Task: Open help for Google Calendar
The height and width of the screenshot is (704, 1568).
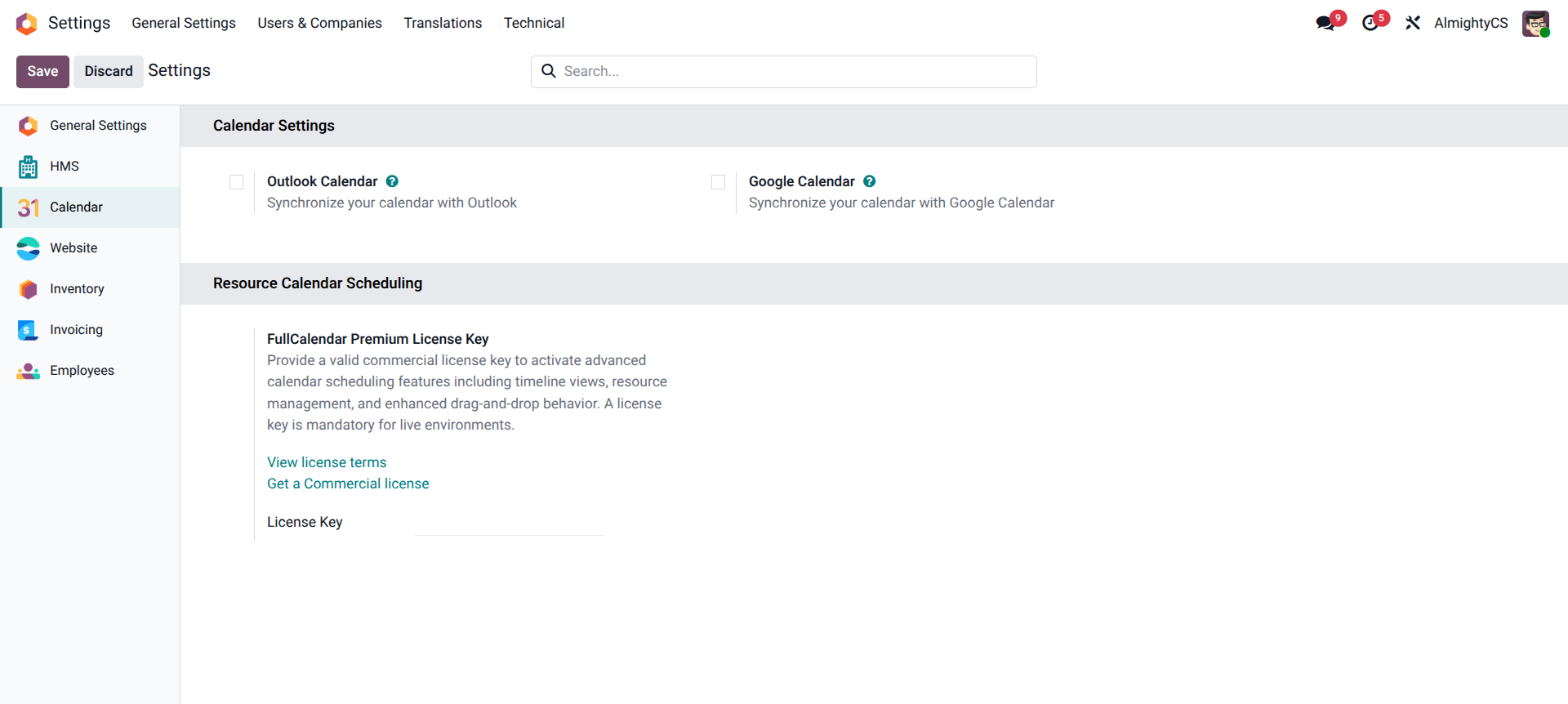Action: (870, 181)
